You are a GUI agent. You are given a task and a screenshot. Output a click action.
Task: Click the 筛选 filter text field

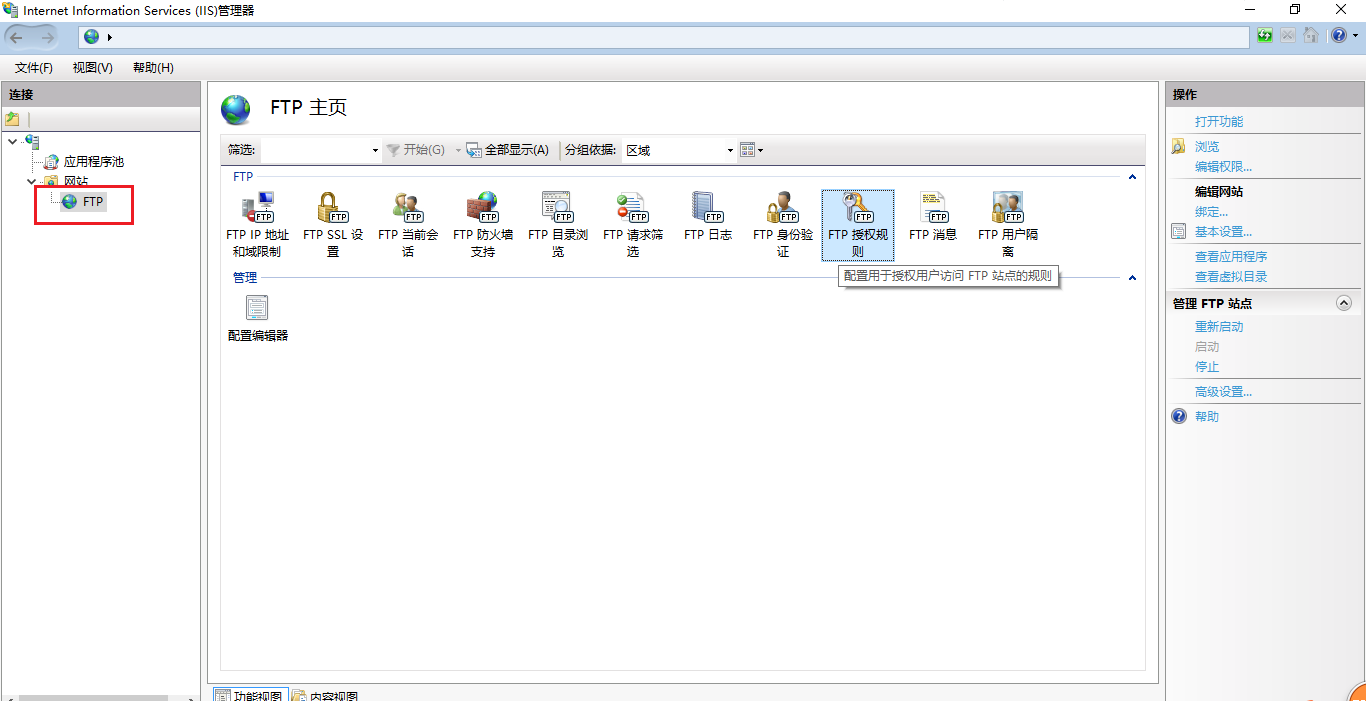(315, 150)
